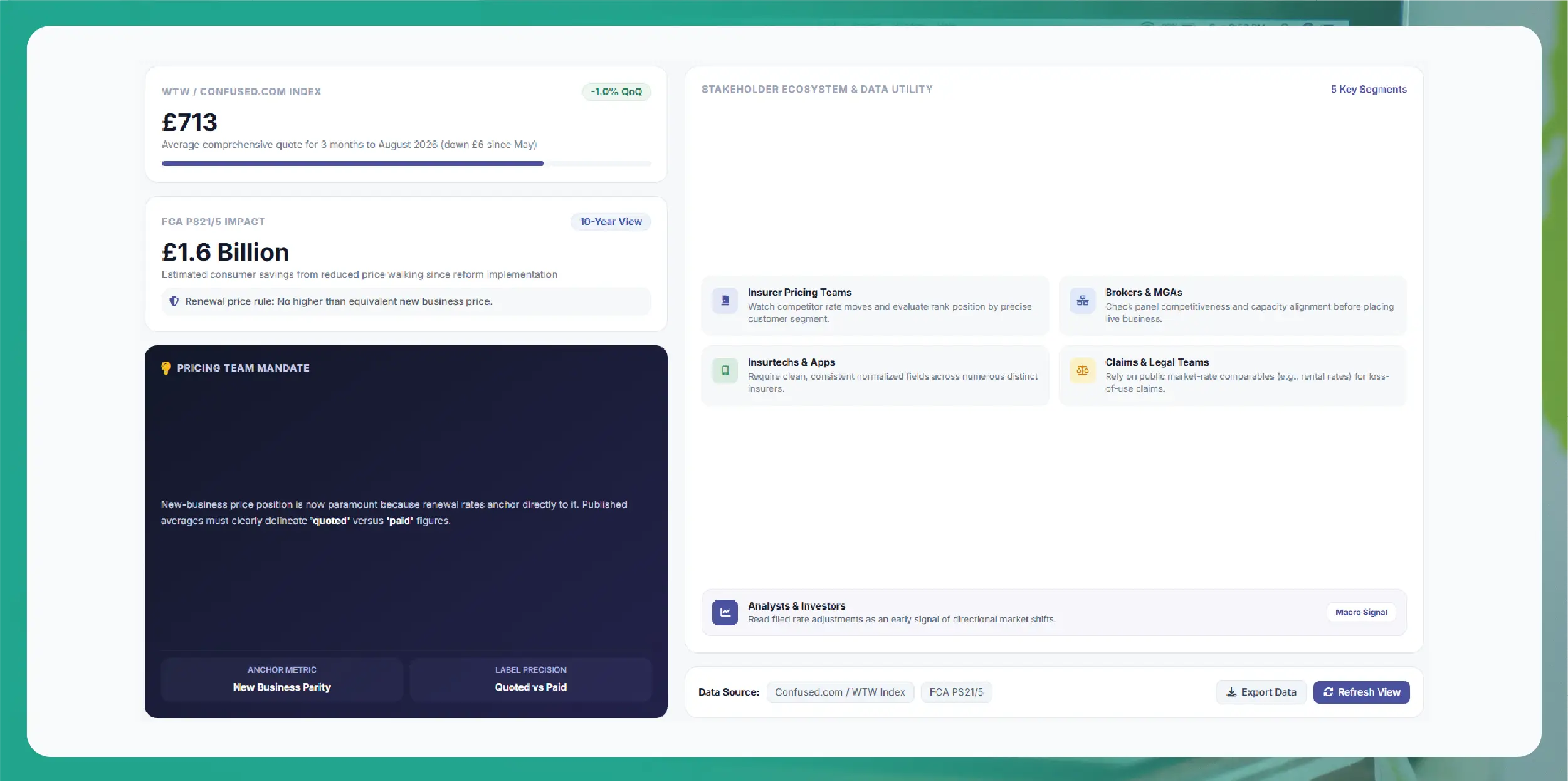This screenshot has width=1568, height=782.
Task: Select the Confused.com / WTW Index source chip
Action: [840, 692]
